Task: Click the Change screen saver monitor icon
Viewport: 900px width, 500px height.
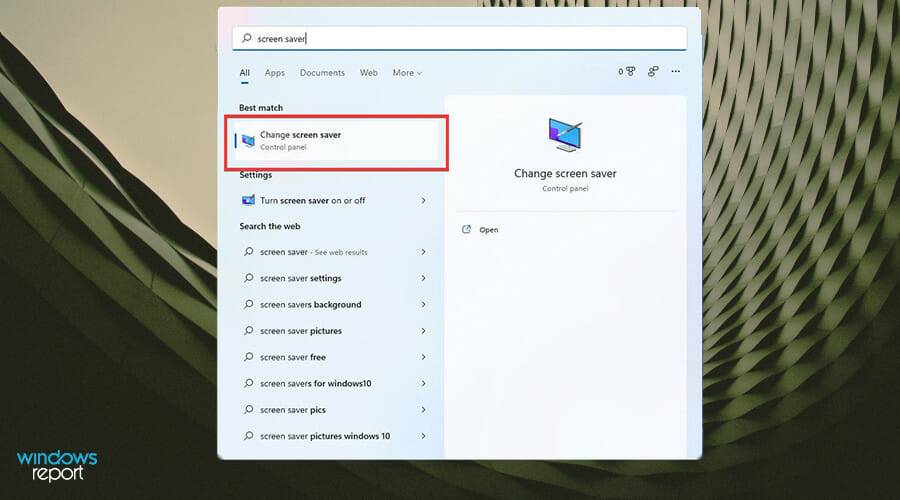Action: click(248, 140)
